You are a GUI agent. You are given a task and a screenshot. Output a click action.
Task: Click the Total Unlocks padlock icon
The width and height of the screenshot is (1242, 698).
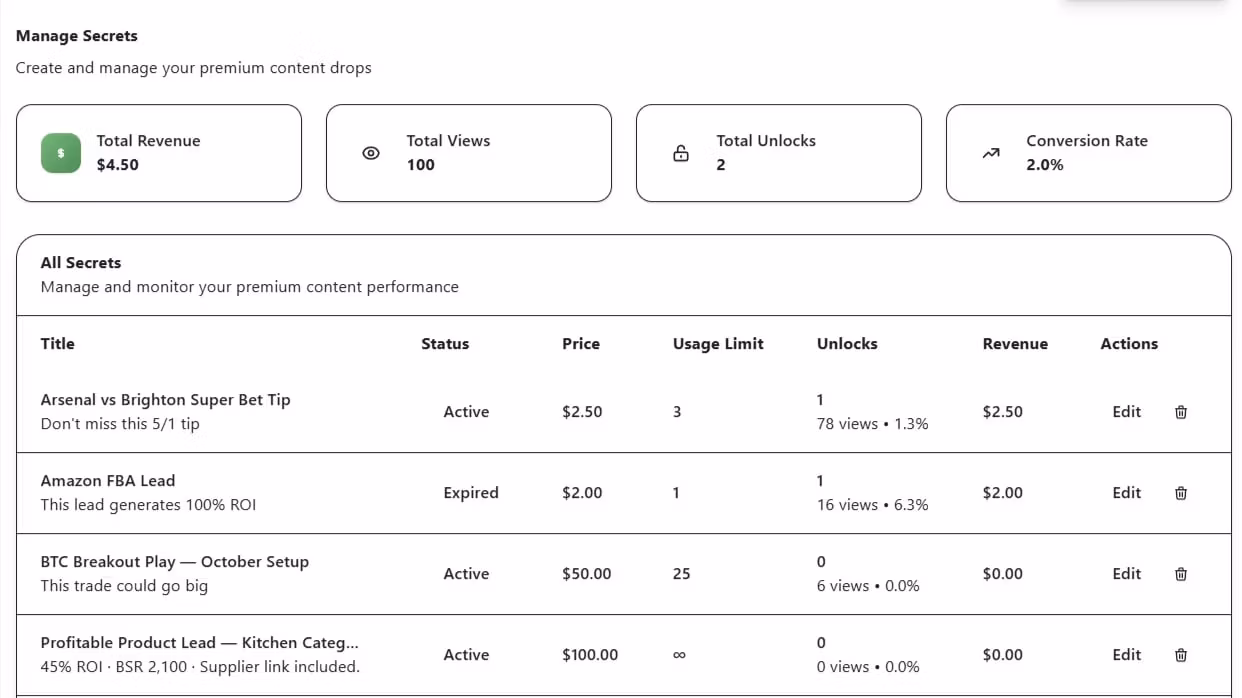(x=681, y=153)
